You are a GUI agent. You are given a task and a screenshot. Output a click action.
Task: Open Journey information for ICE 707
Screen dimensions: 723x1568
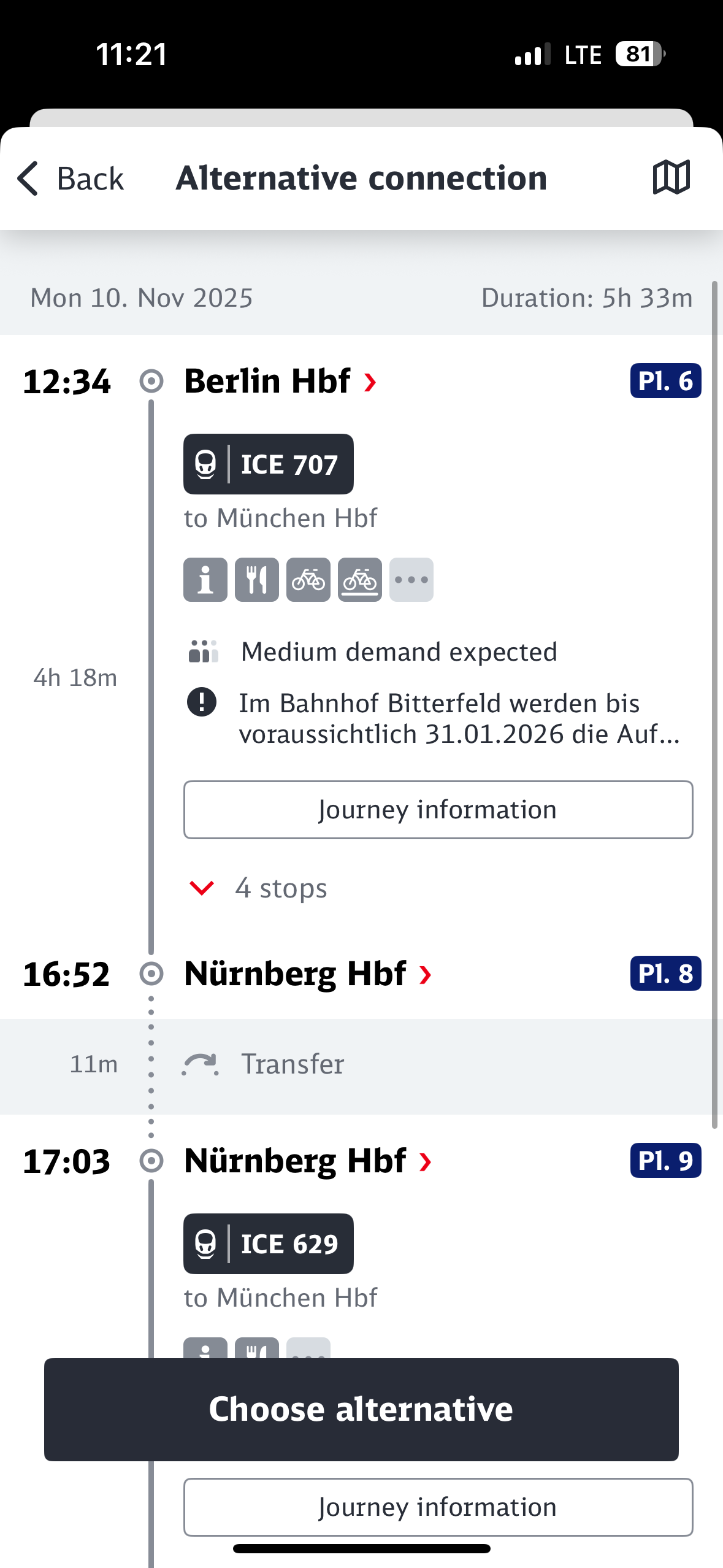click(438, 810)
